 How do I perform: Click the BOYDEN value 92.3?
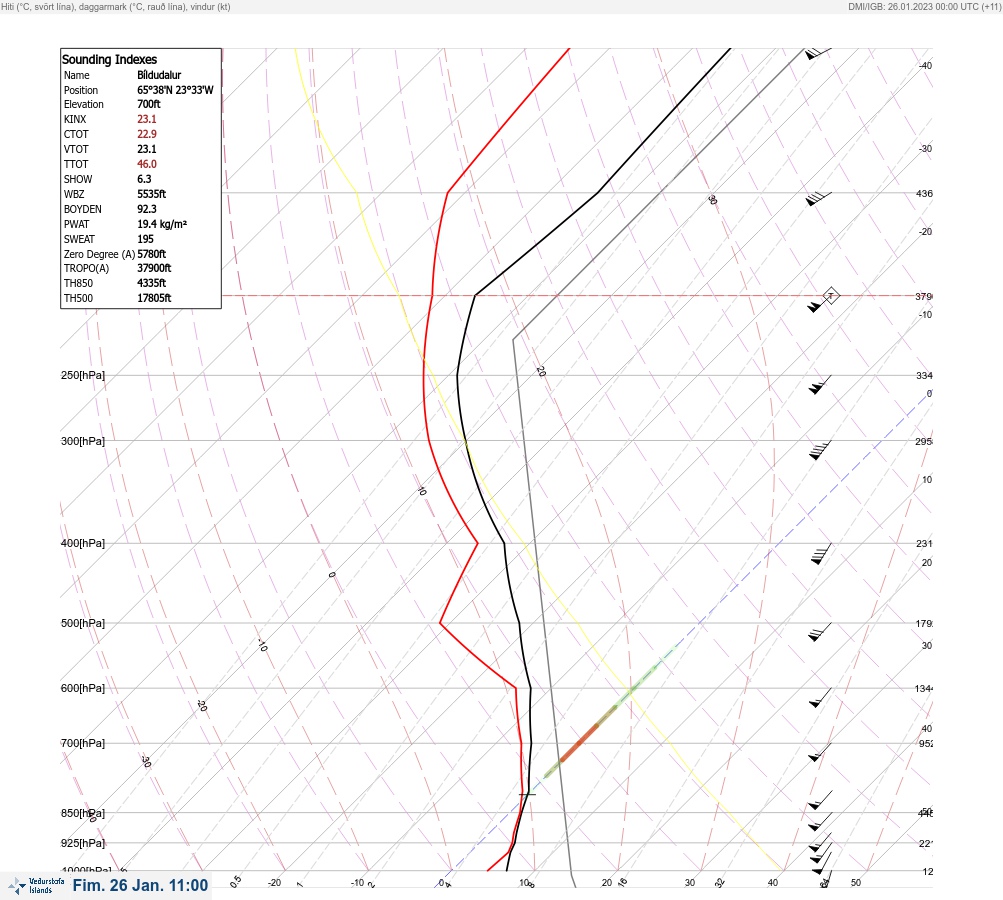pyautogui.click(x=146, y=209)
